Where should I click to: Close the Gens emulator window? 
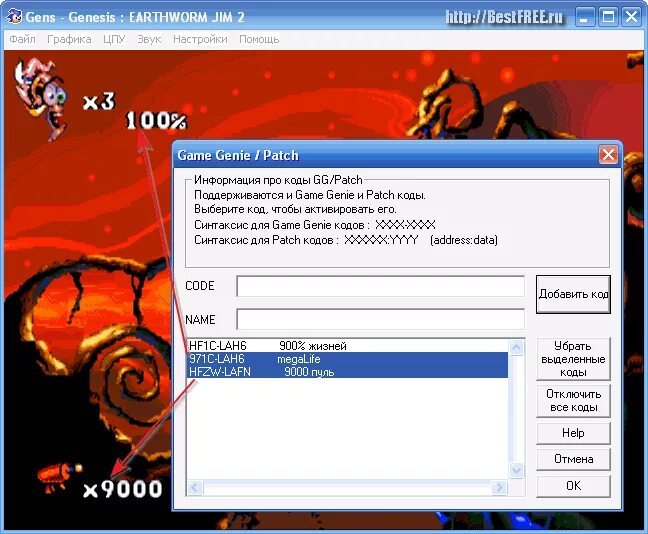click(632, 17)
